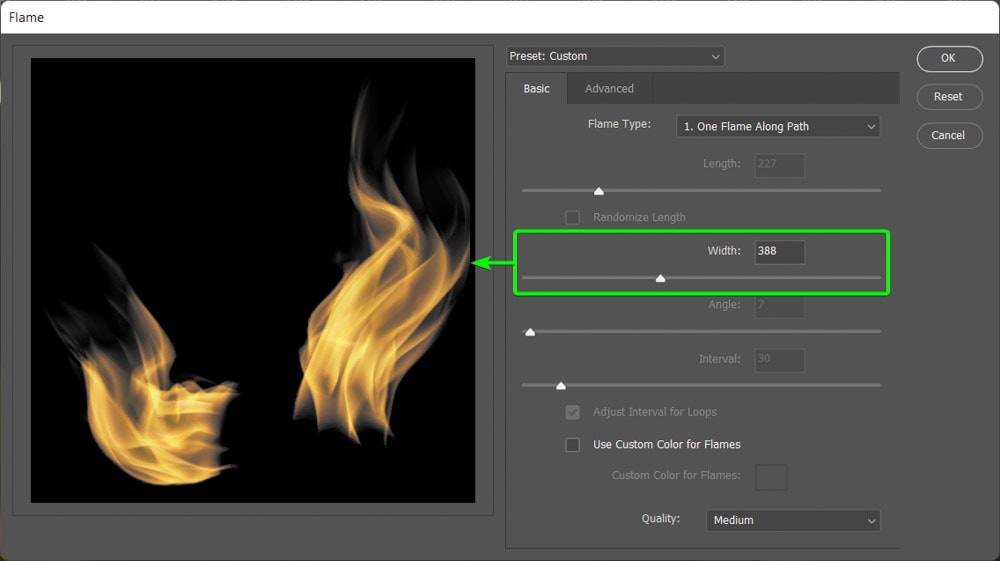Viewport: 1000px width, 561px height.
Task: Click the Reset button
Action: tap(948, 97)
